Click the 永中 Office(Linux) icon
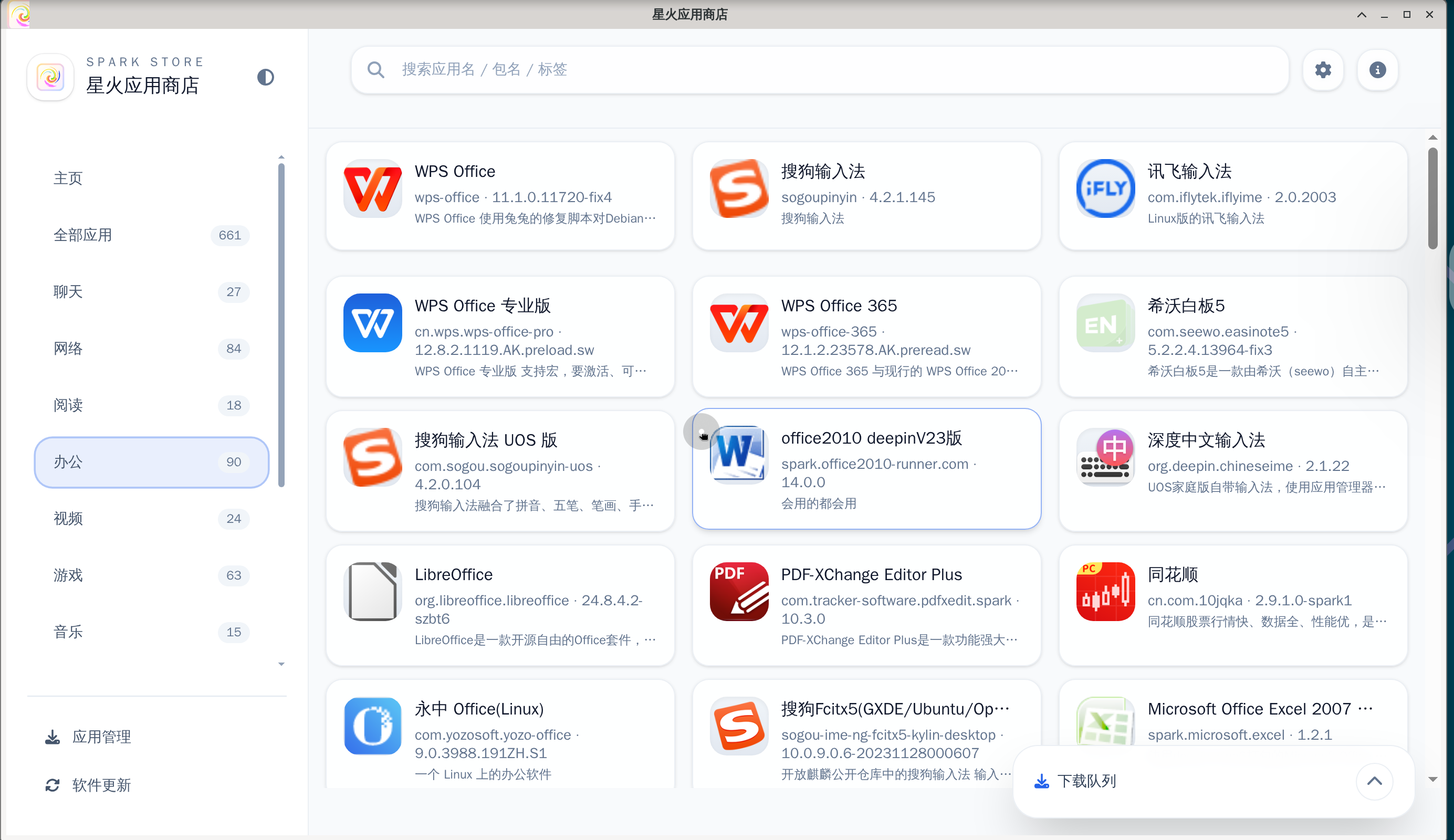Screen dimensions: 1454x840 372,726
